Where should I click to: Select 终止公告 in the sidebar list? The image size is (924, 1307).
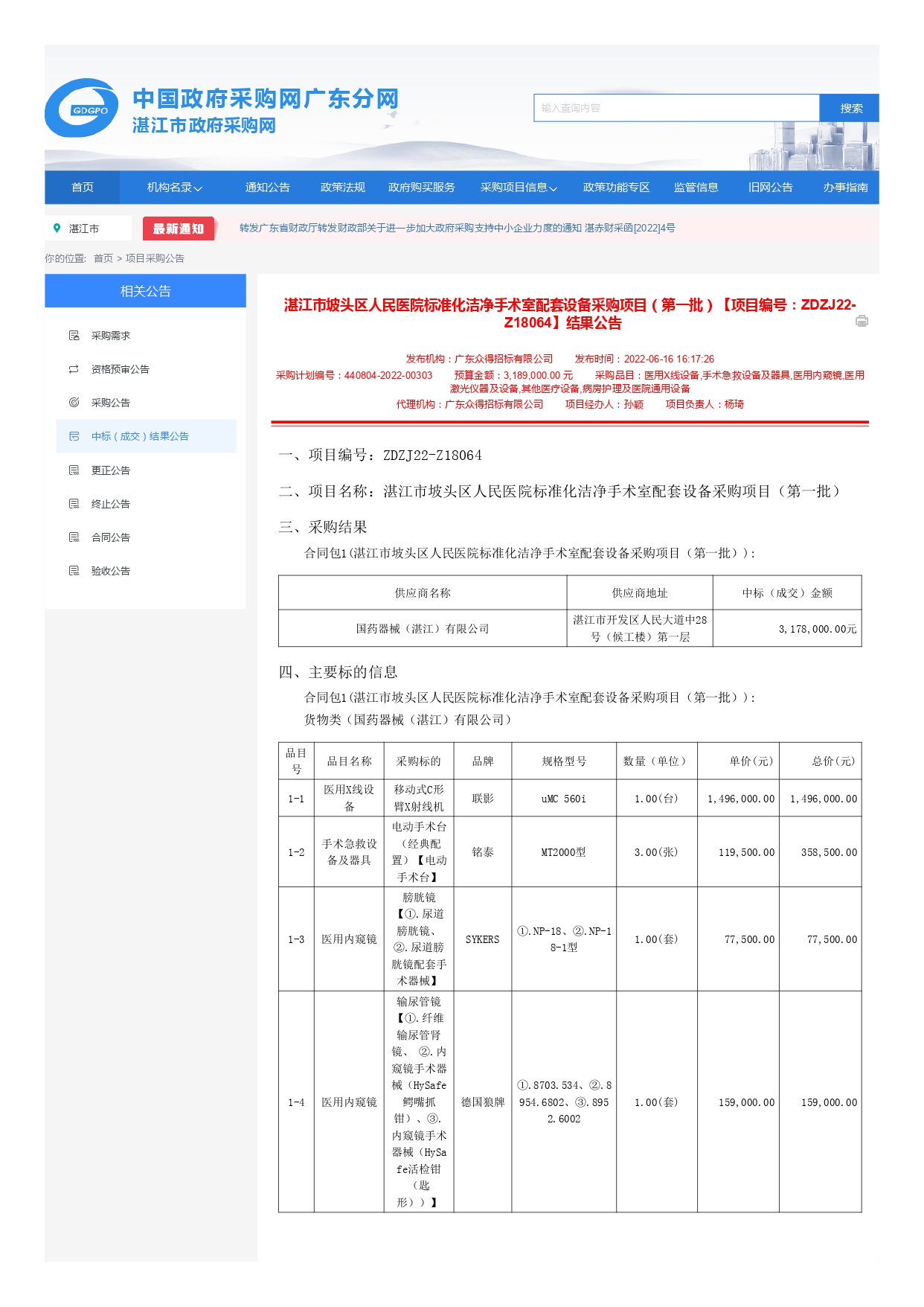111,504
